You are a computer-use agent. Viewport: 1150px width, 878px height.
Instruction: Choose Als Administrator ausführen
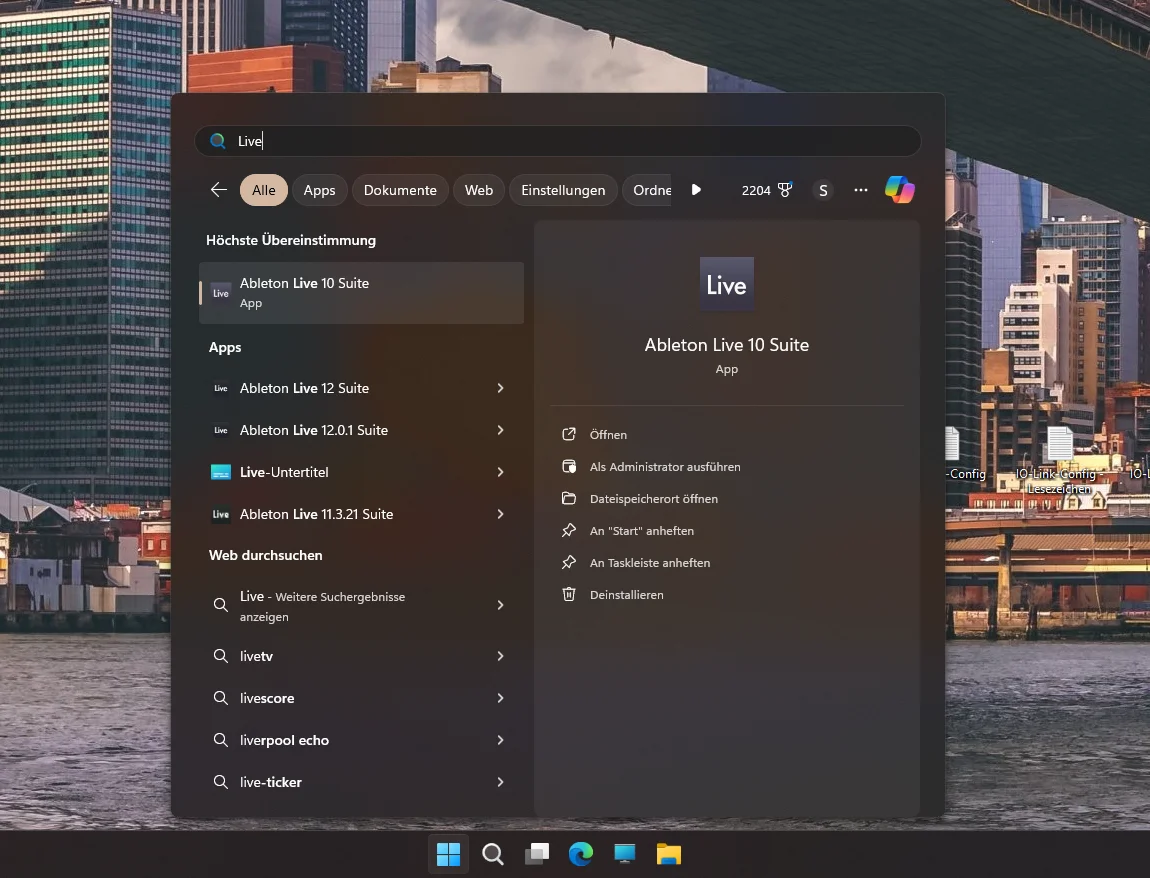pos(665,467)
